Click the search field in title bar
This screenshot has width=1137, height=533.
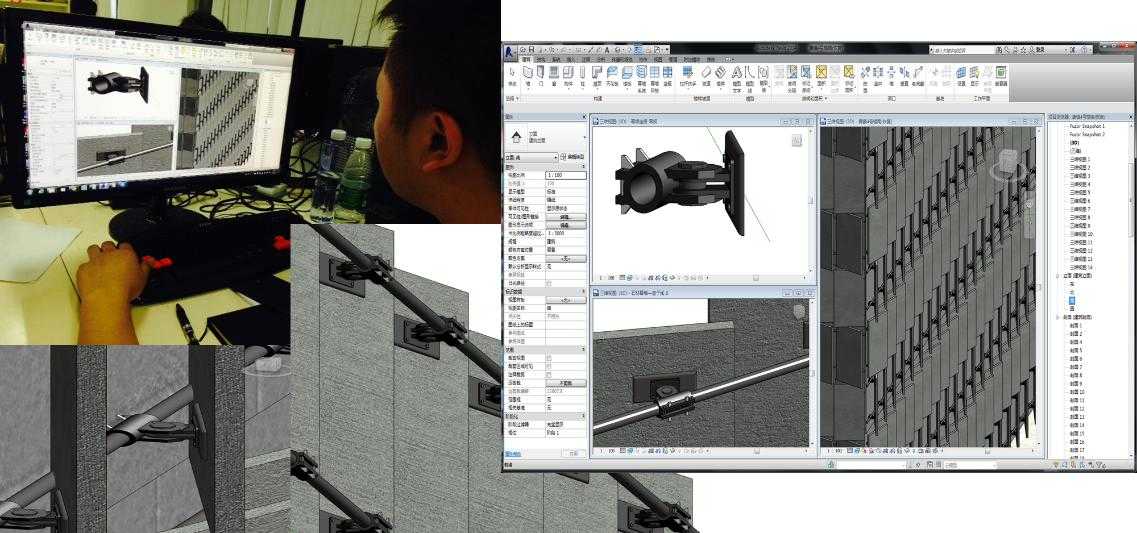pos(962,50)
